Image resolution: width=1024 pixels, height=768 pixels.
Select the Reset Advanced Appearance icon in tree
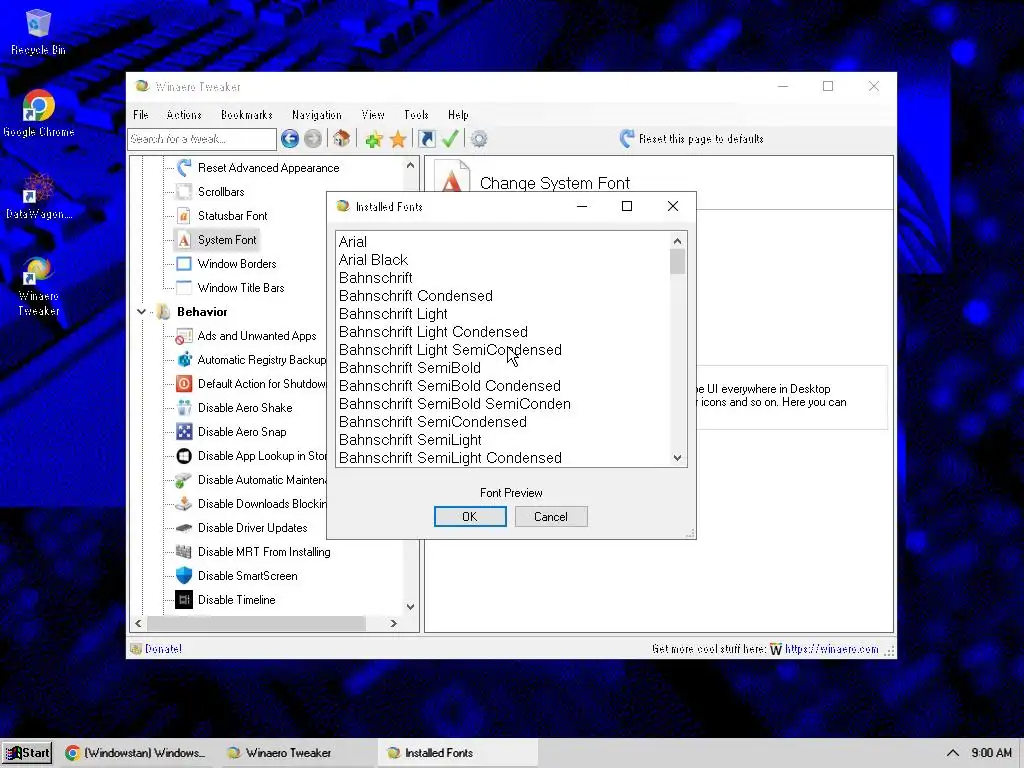(x=184, y=168)
